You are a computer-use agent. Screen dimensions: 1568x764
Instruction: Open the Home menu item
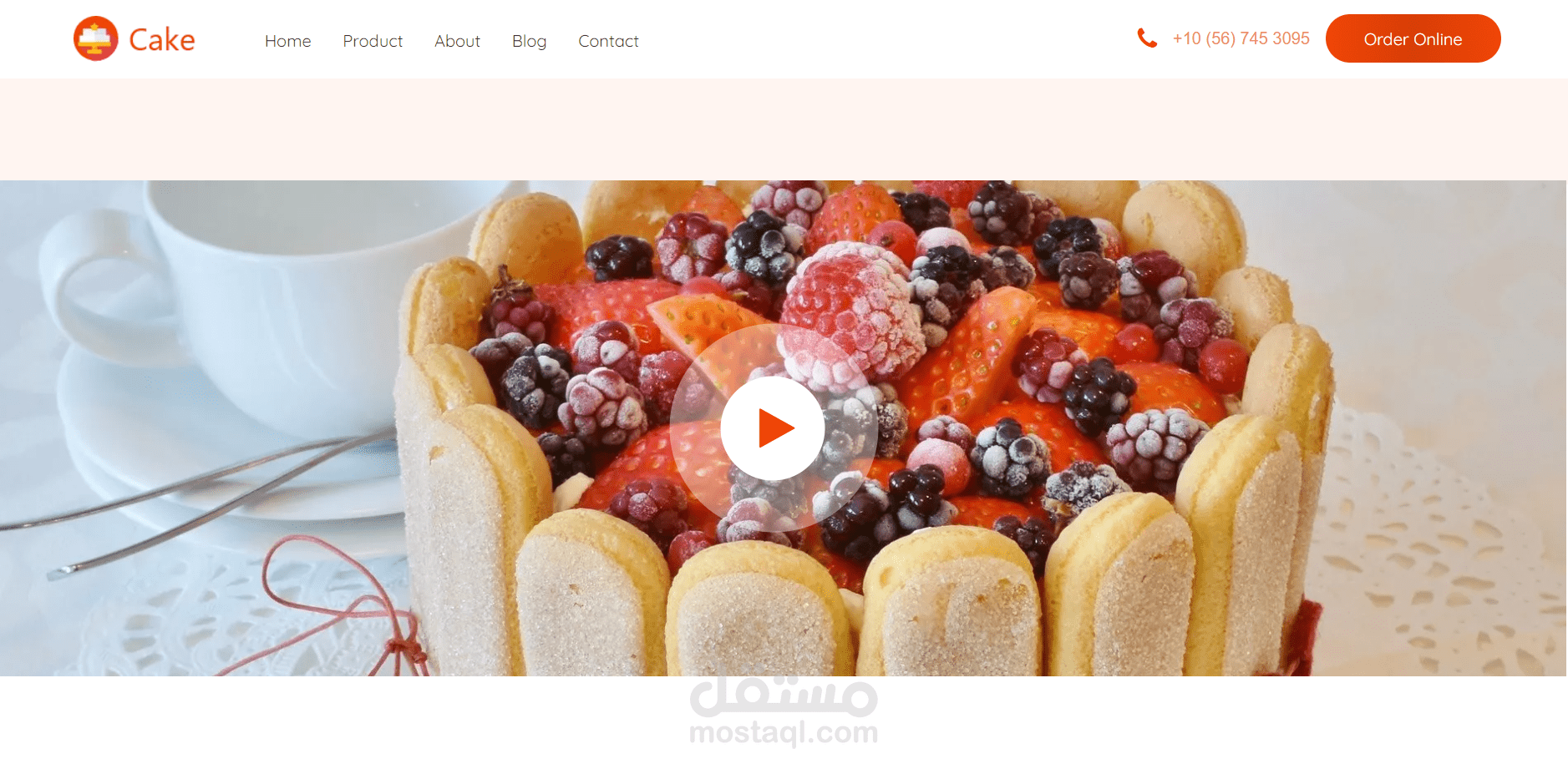[287, 41]
